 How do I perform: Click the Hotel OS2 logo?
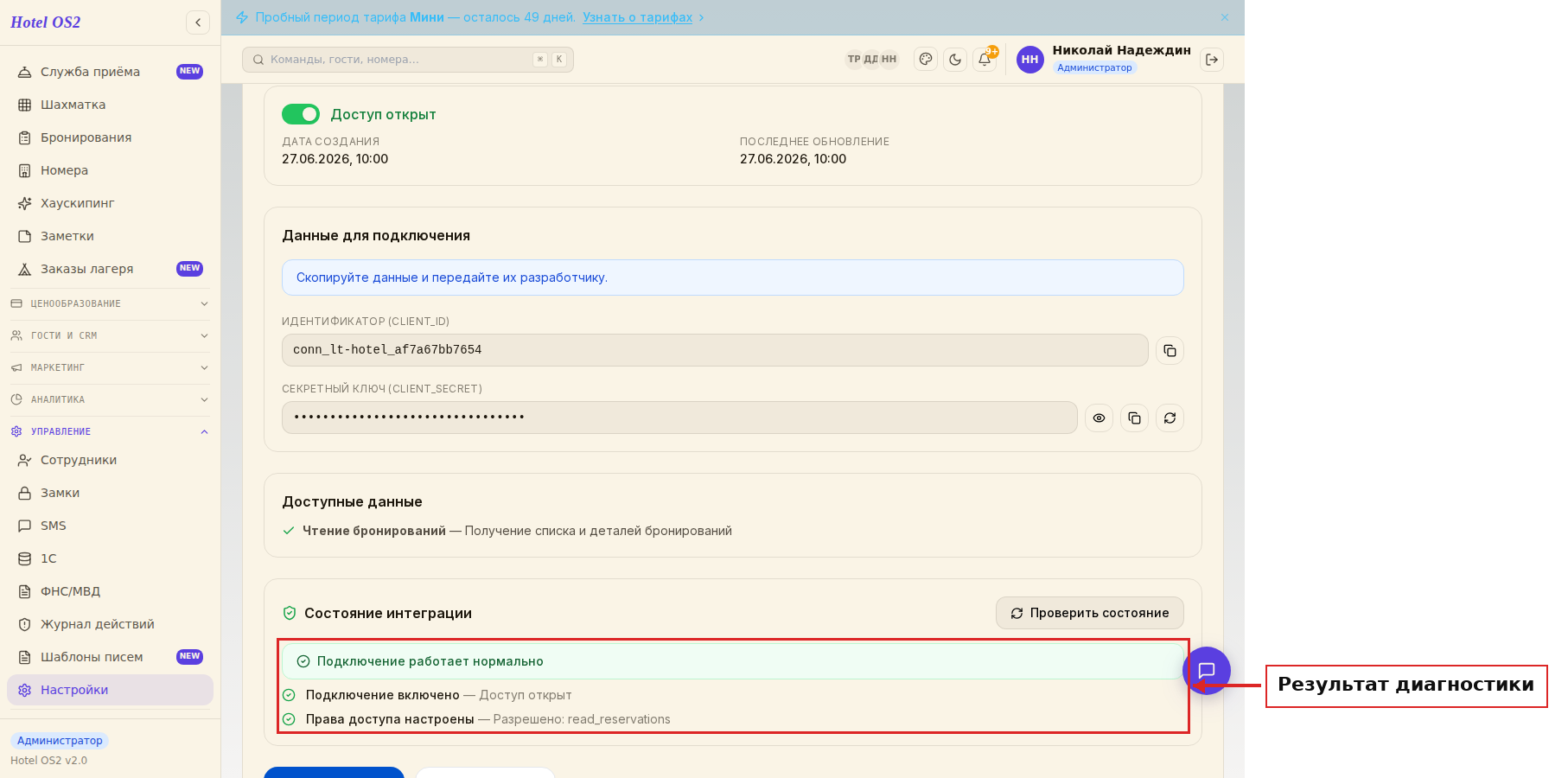coord(45,22)
